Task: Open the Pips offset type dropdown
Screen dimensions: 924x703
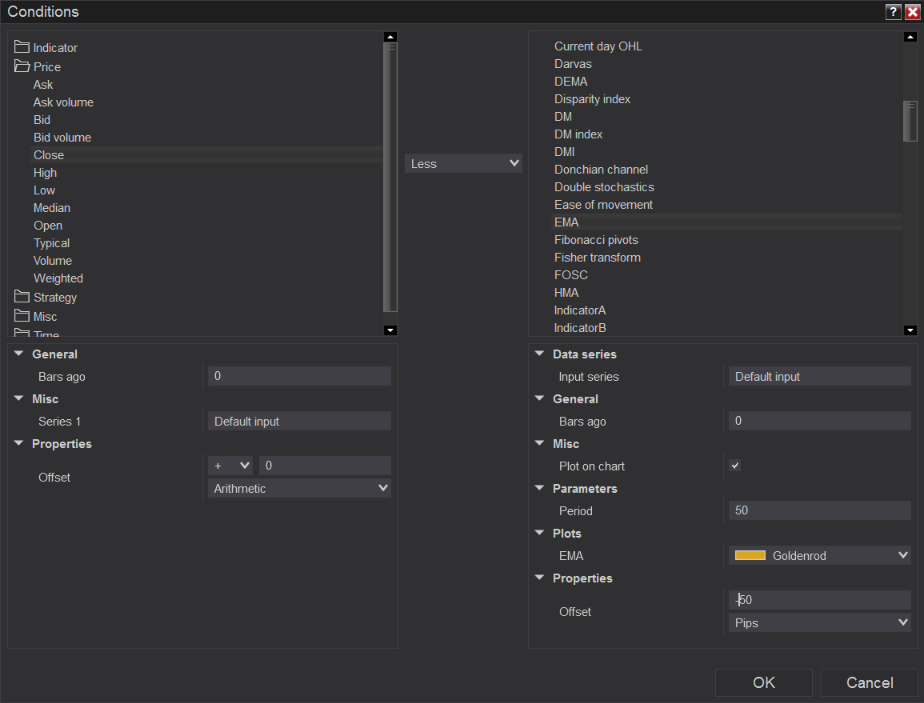Action: [820, 622]
